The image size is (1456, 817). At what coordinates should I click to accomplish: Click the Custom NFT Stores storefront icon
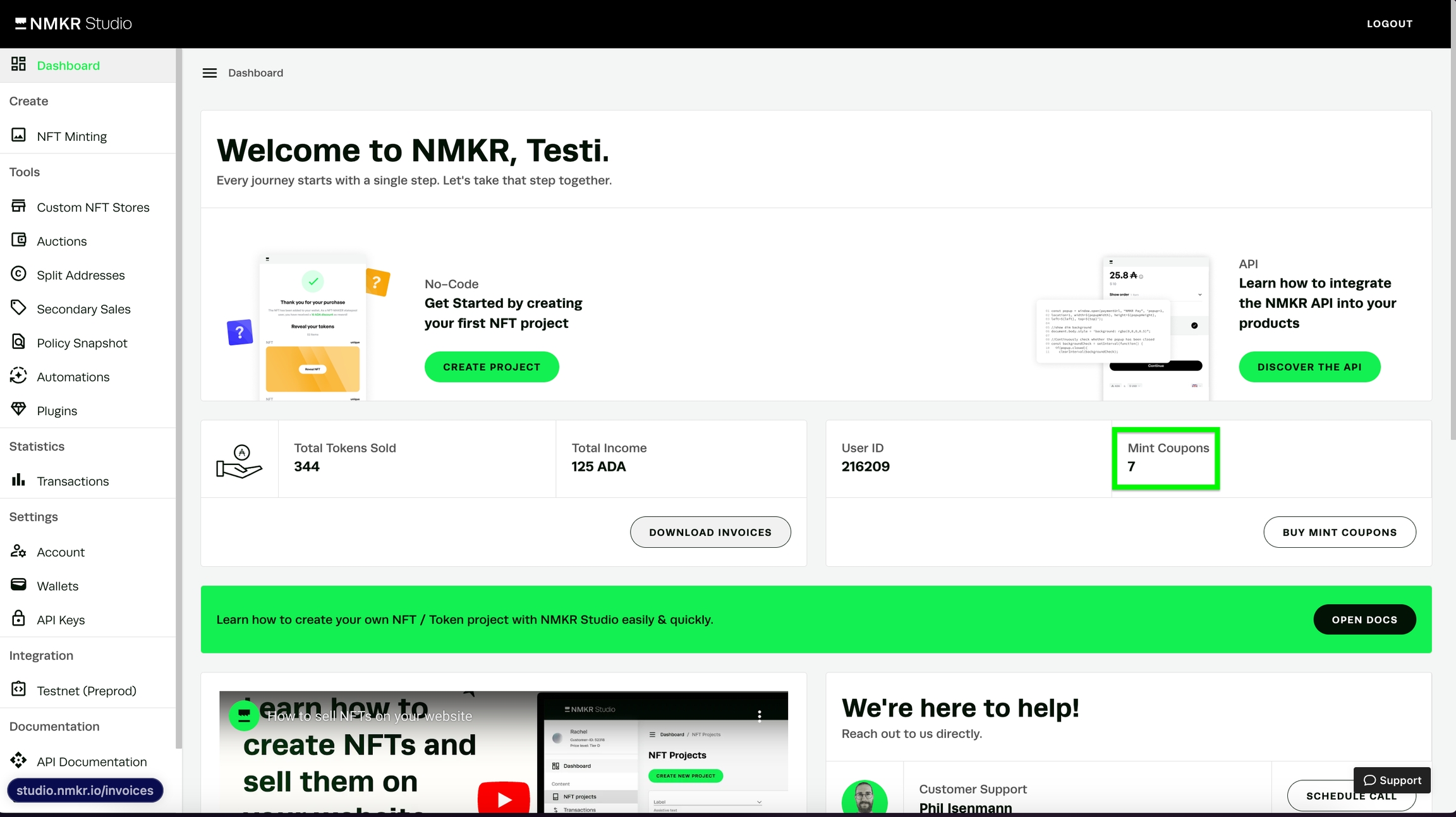(x=18, y=206)
